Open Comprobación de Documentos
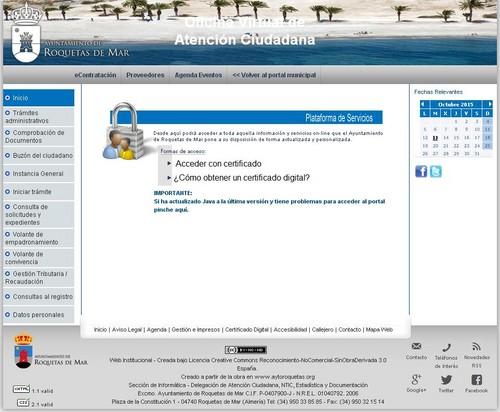The image size is (500, 412). click(x=39, y=136)
